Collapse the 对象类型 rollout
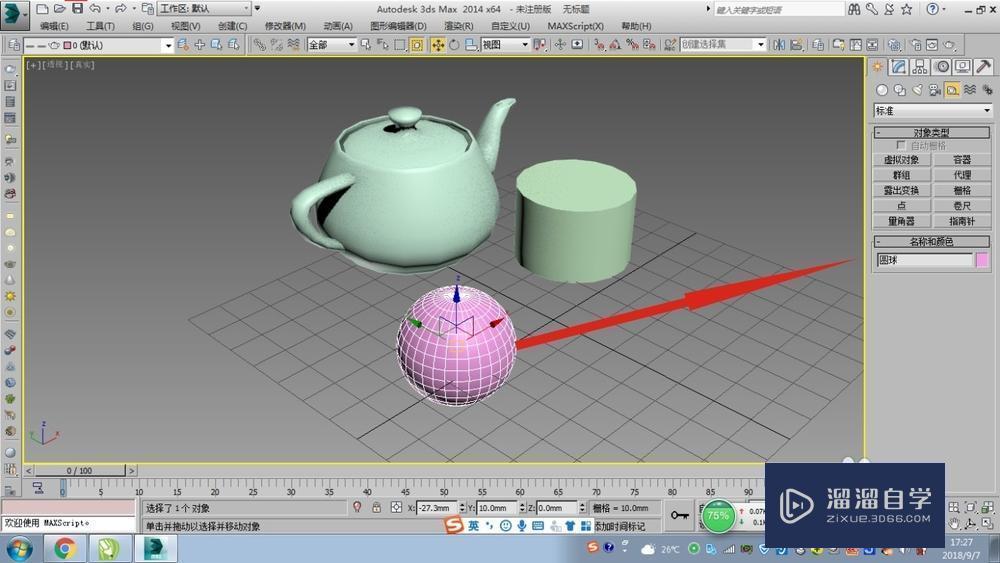1000x563 pixels. pyautogui.click(x=931, y=133)
